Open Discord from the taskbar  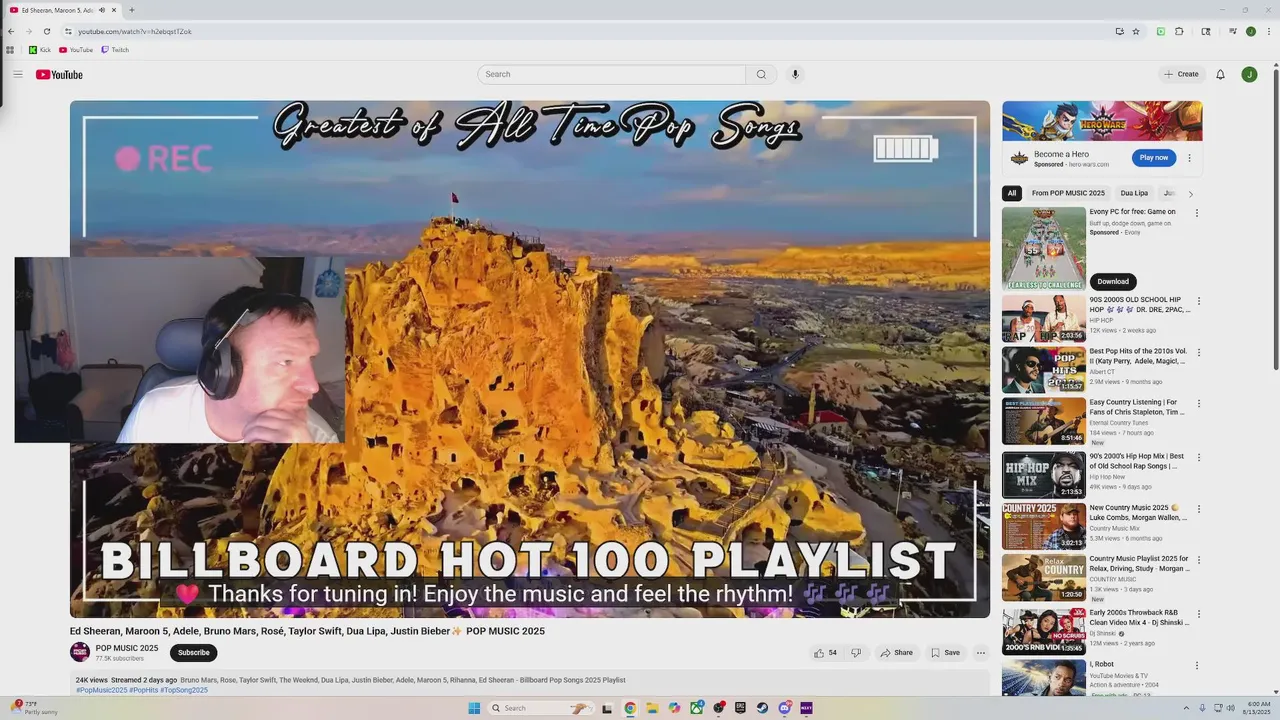(x=784, y=708)
